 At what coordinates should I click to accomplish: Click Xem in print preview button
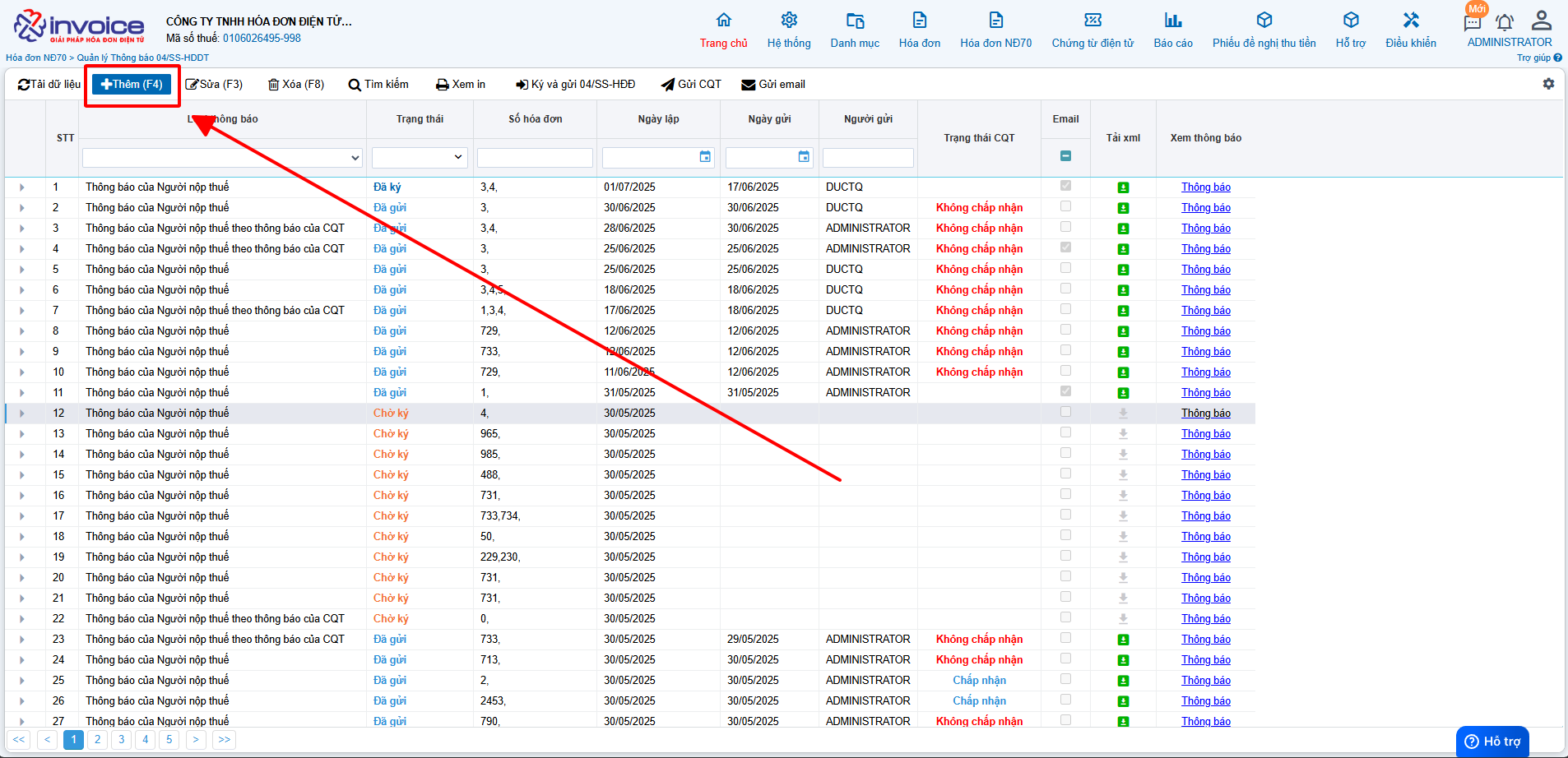click(461, 84)
